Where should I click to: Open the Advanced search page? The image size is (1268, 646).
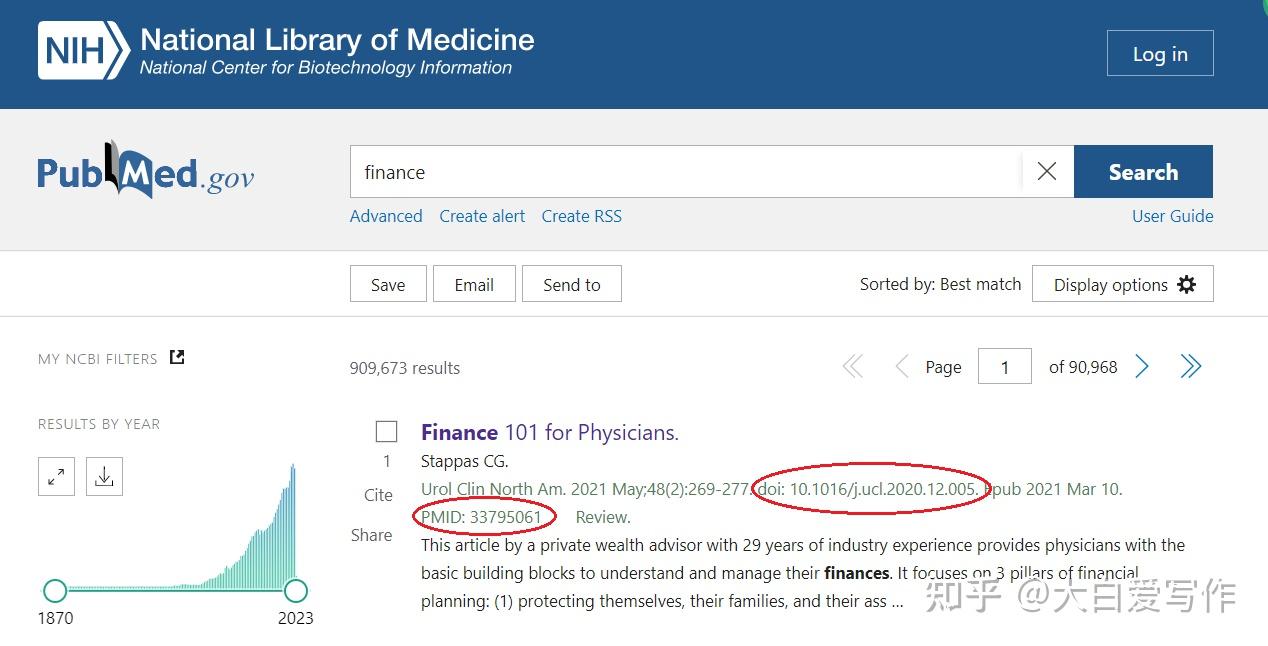(x=386, y=216)
